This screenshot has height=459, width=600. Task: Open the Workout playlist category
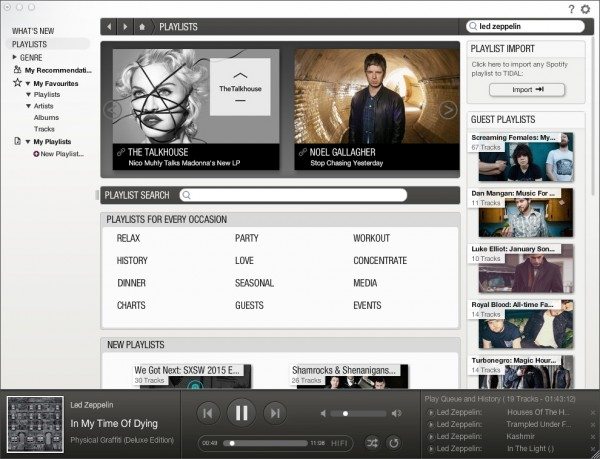coord(371,238)
